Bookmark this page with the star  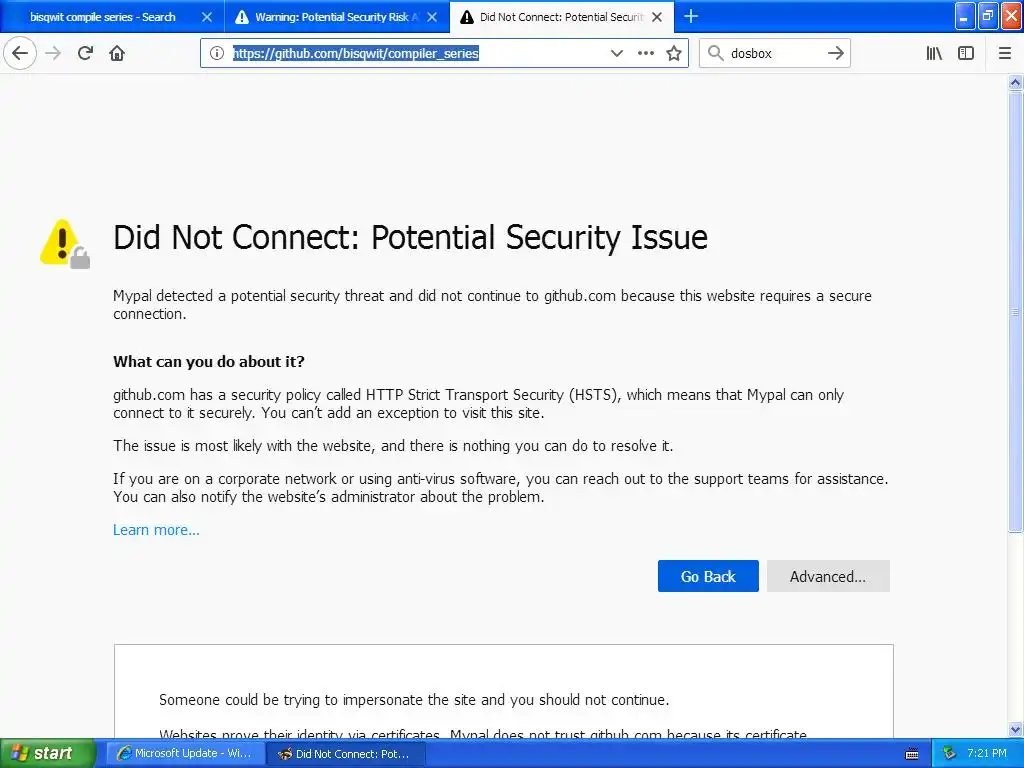[x=674, y=53]
